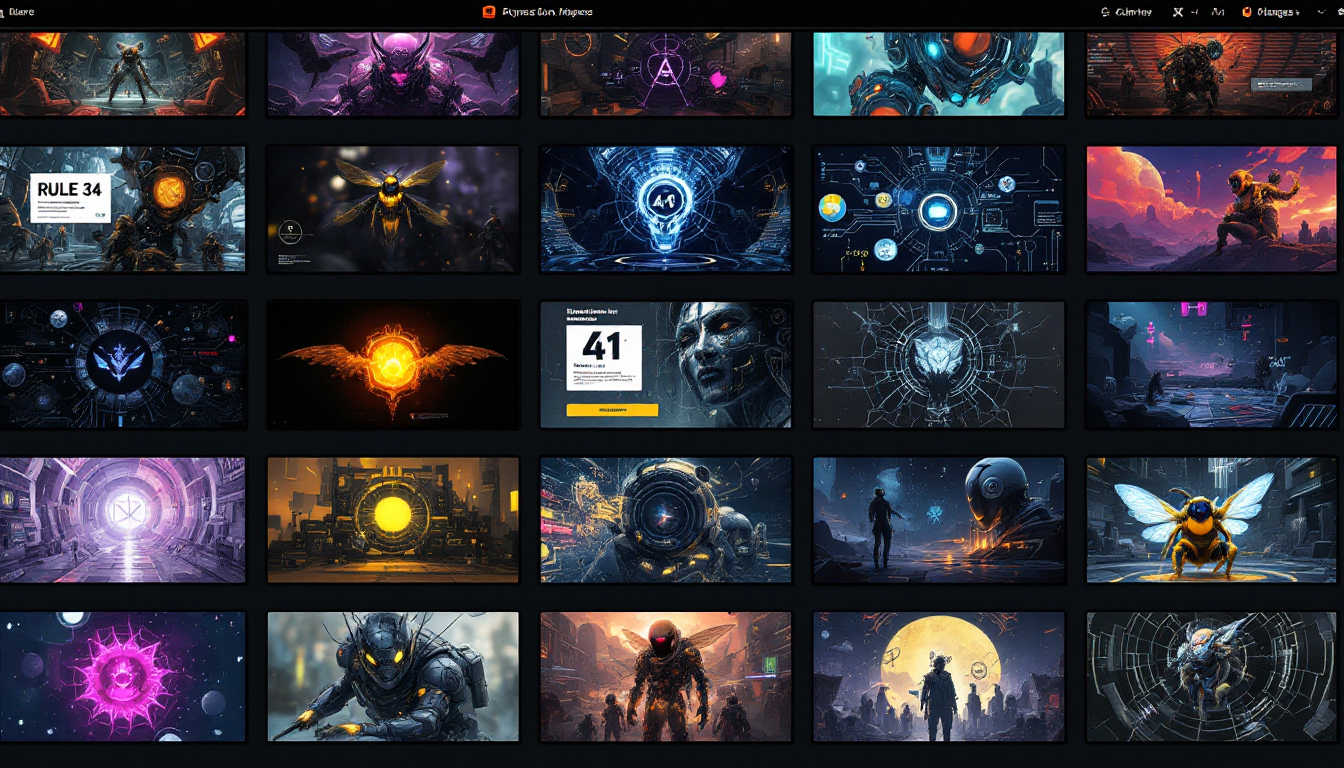The height and width of the screenshot is (768, 1344).
Task: Open the astronaut on sunset rocks thumbnail
Action: click(1211, 209)
